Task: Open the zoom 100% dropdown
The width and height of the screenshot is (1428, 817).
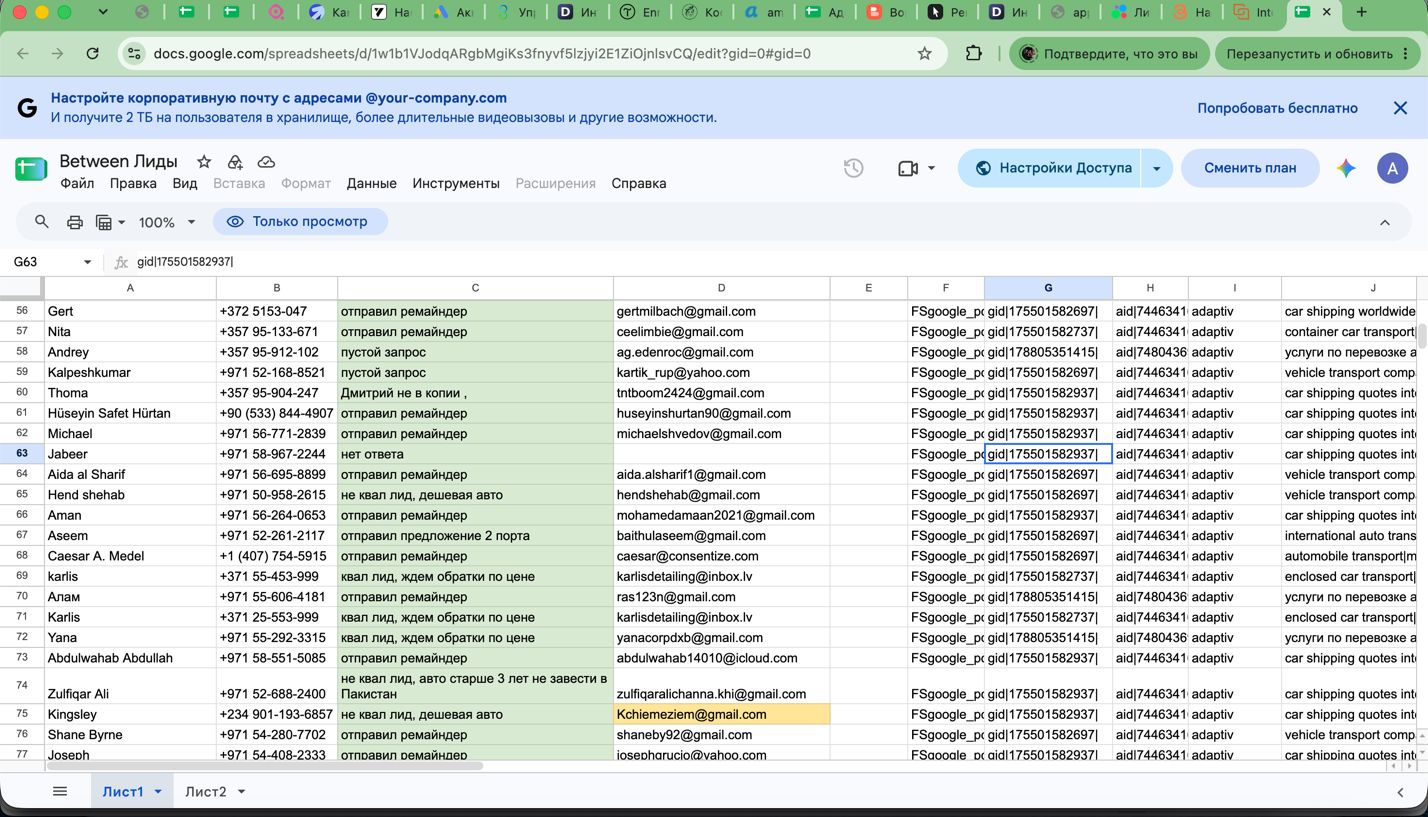Action: (x=167, y=222)
